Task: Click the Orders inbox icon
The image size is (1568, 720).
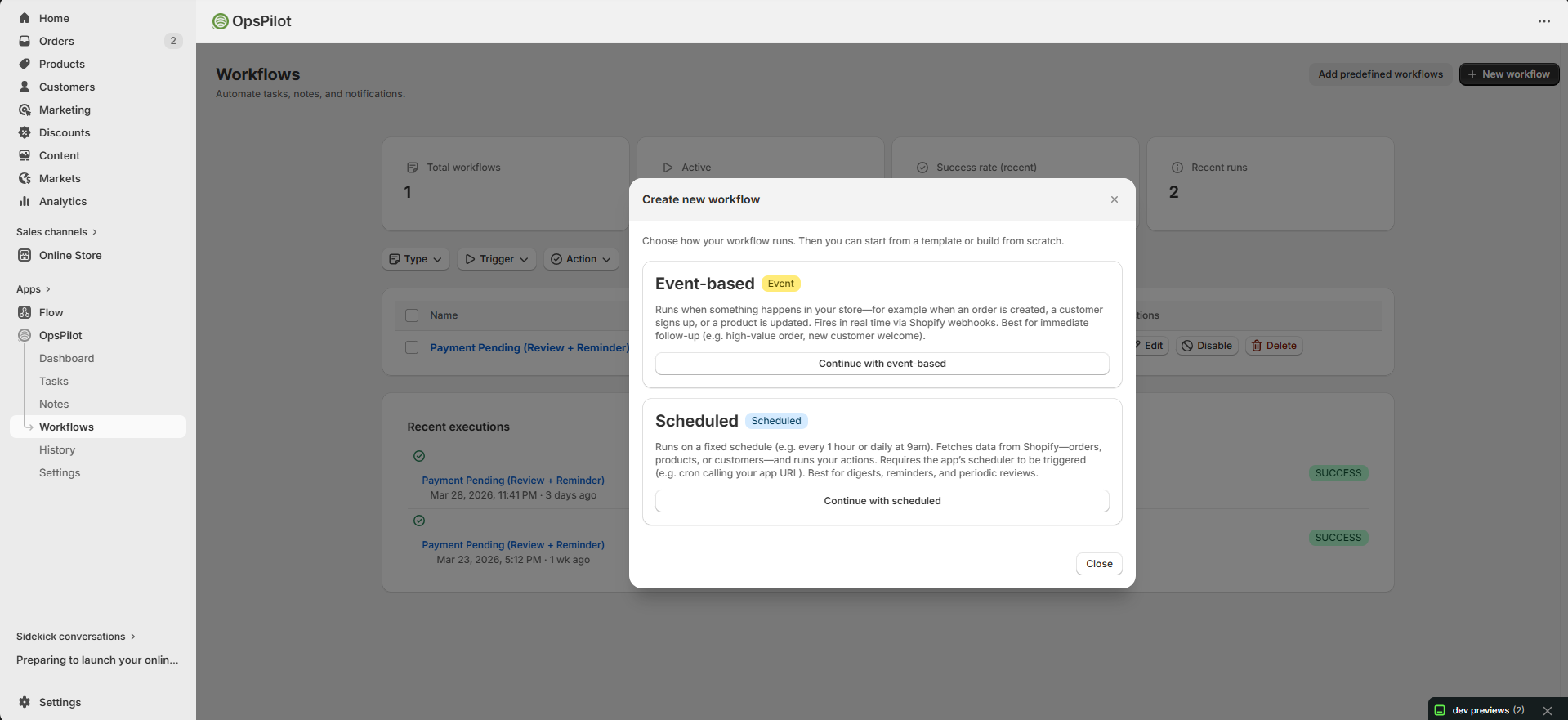Action: coord(25,41)
